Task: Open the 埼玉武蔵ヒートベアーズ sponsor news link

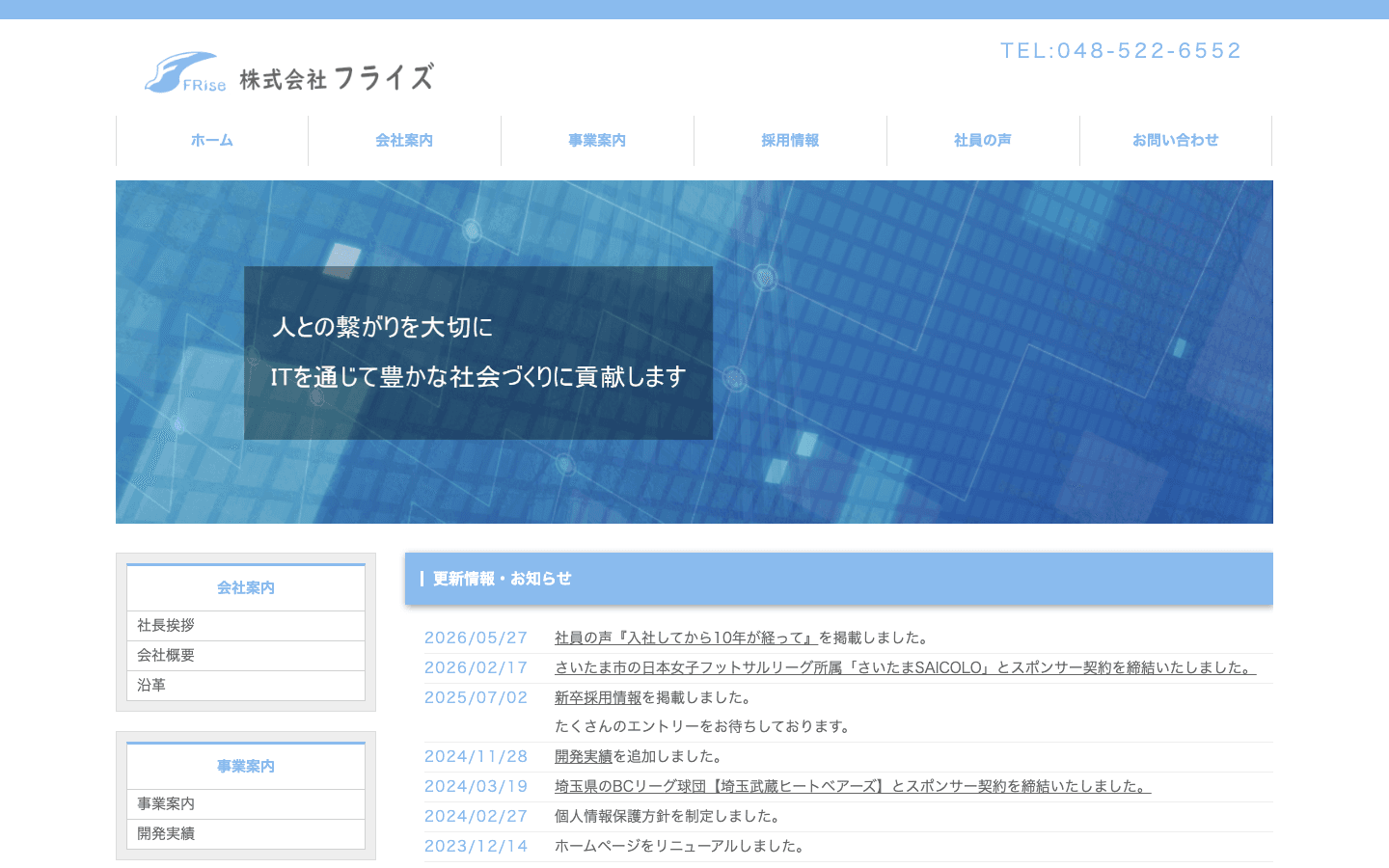Action: (853, 786)
